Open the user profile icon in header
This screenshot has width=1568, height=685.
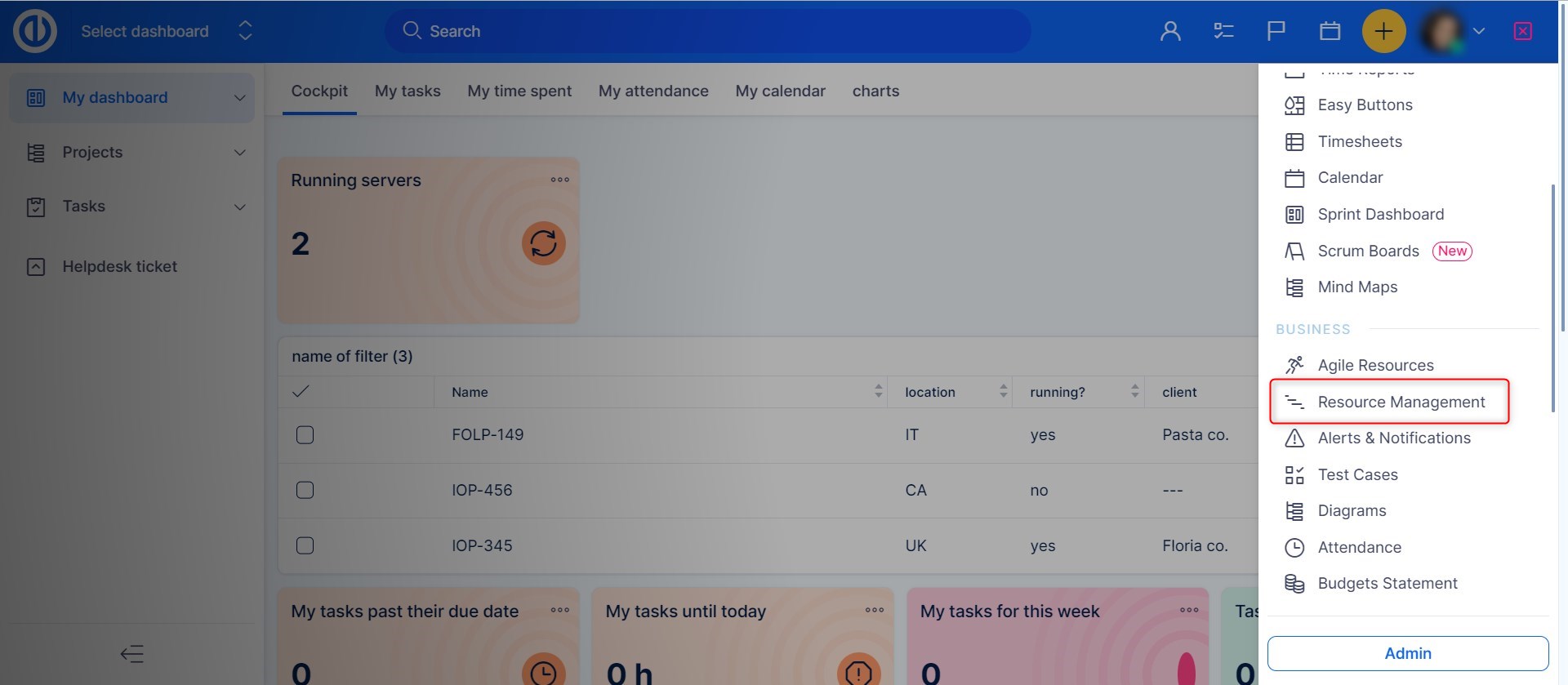pyautogui.click(x=1170, y=31)
